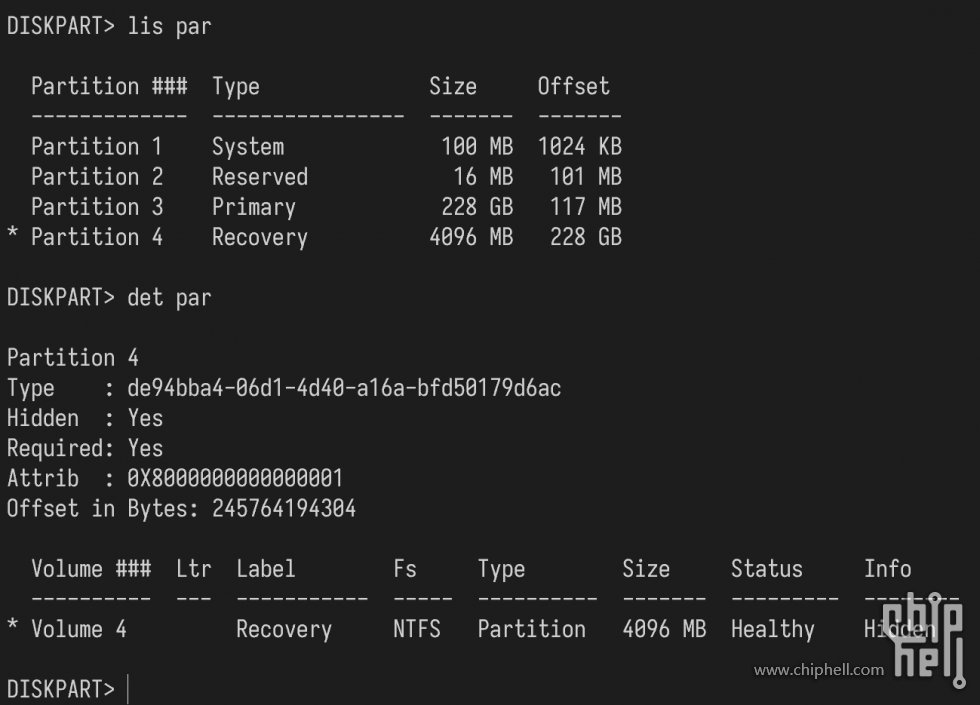980x705 pixels.
Task: Select the Partition 1 System row
Action: click(x=326, y=147)
